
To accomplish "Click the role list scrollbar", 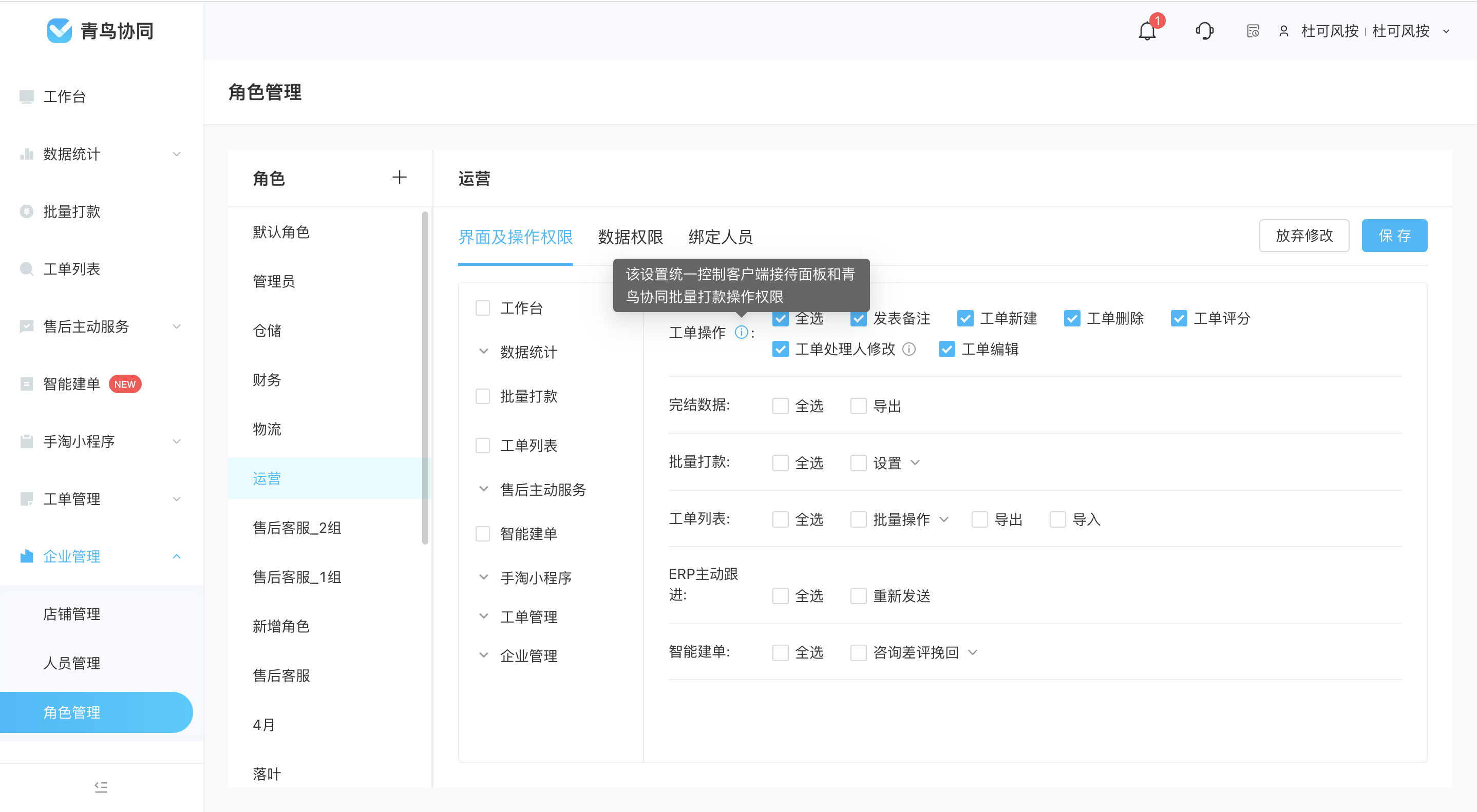I will [x=425, y=378].
